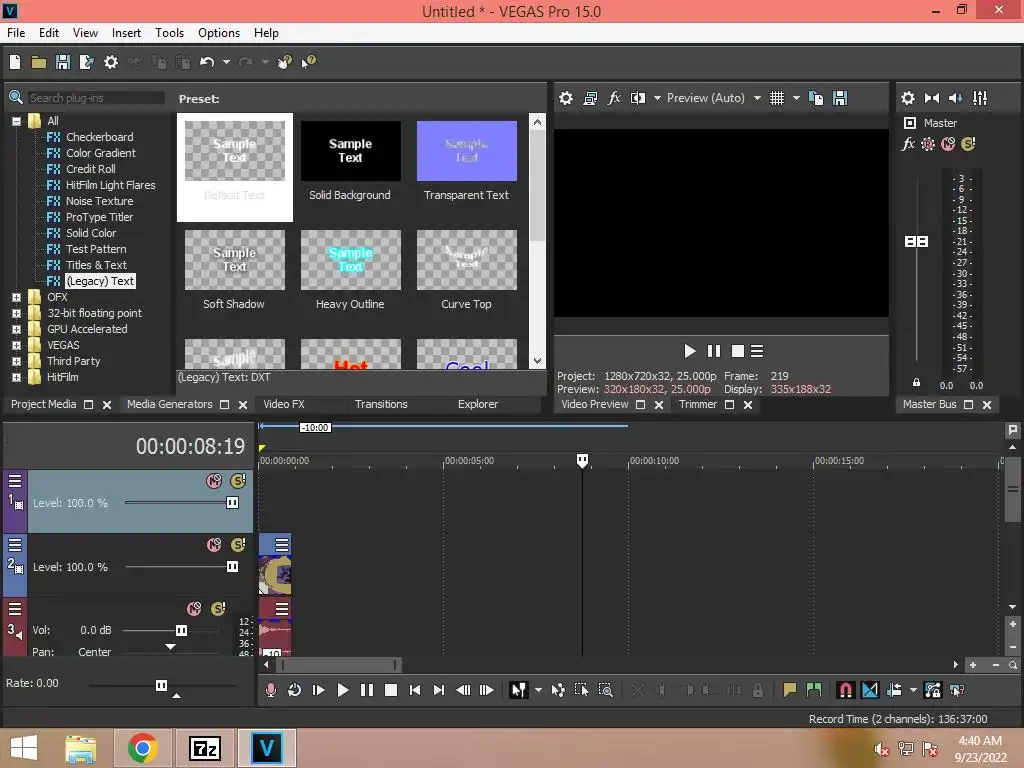1024x768 pixels.
Task: Stop the preview in Video Preview window
Action: pyautogui.click(x=737, y=351)
